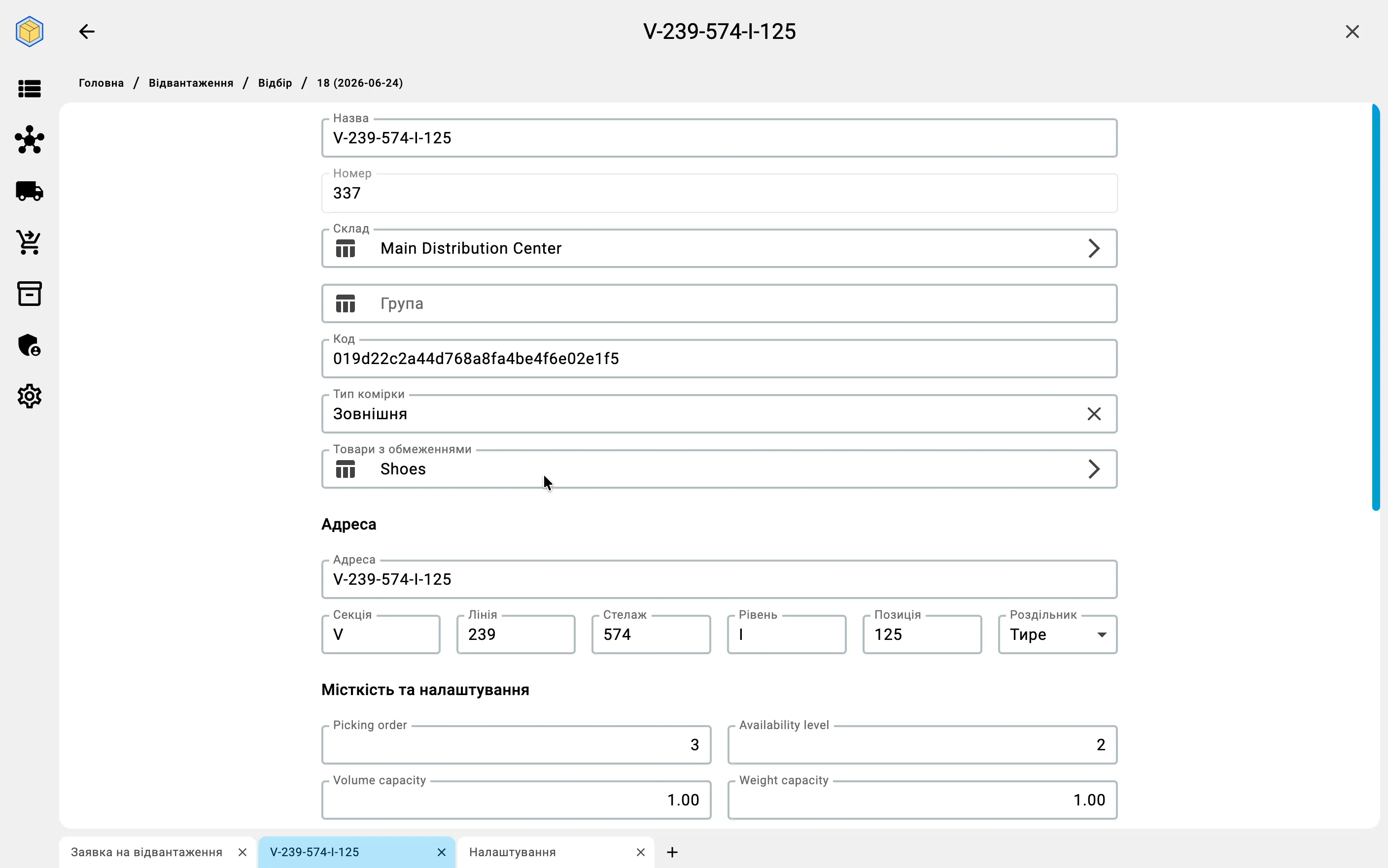1388x868 pixels.
Task: Click the back arrow icon
Action: 87,32
